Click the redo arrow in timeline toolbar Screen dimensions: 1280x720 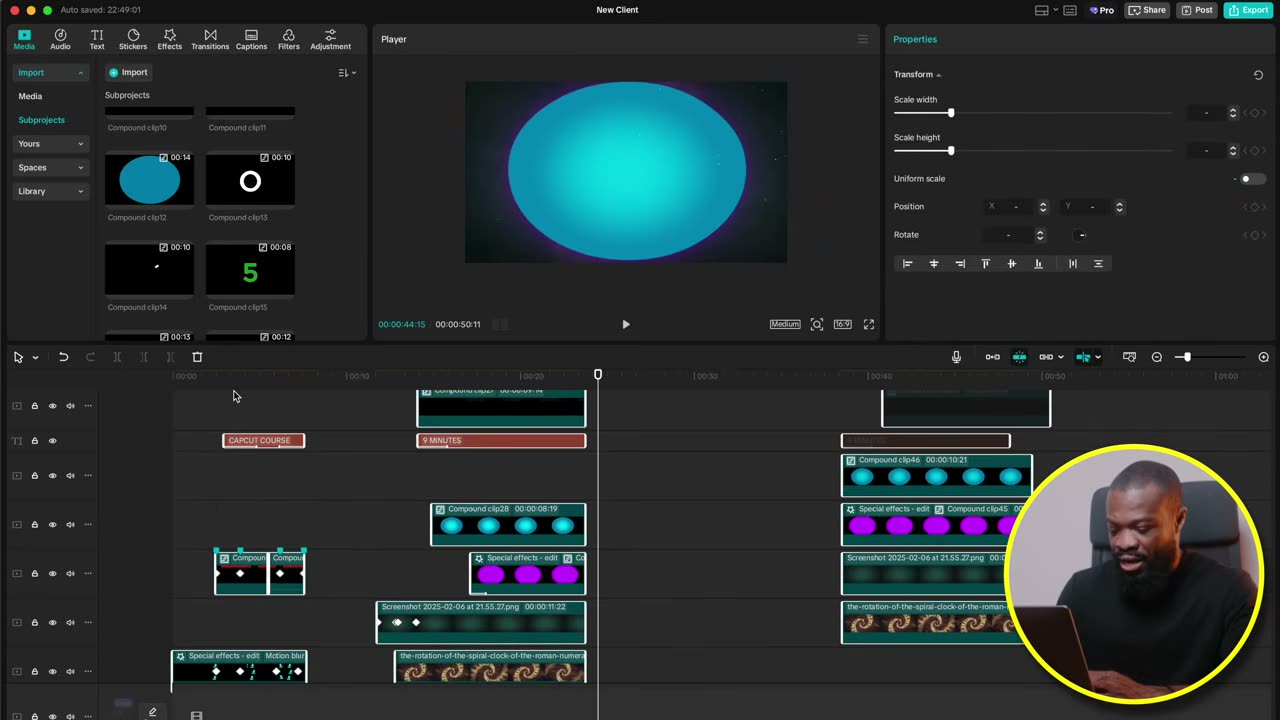[x=90, y=357]
